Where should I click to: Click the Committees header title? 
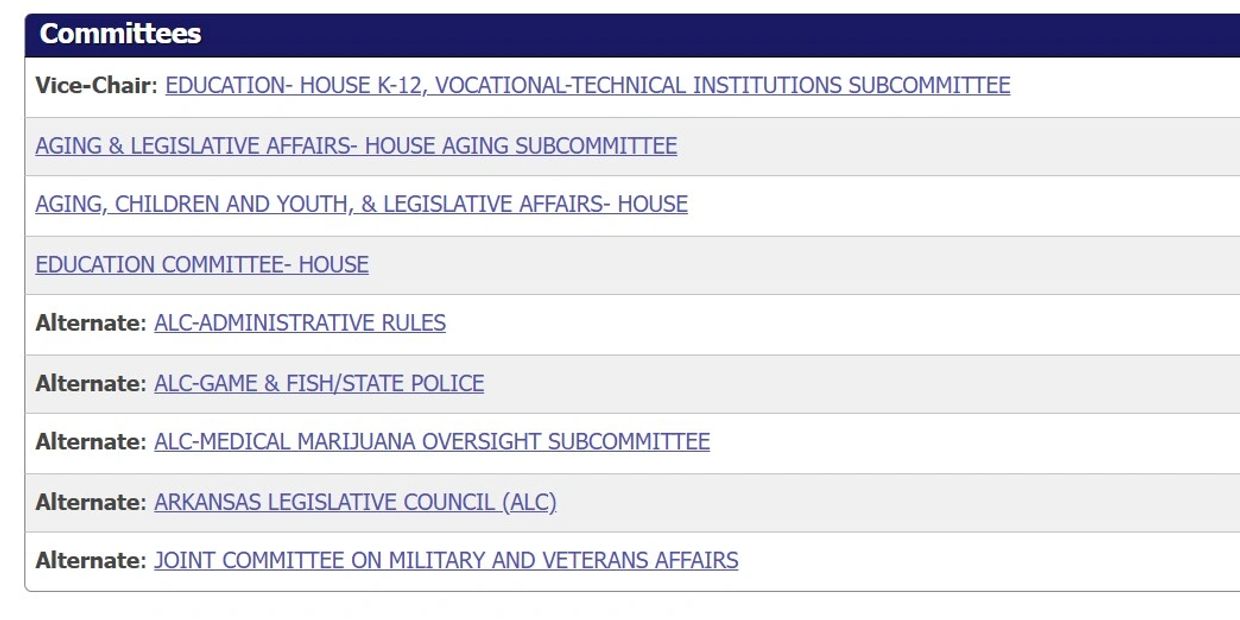tap(120, 34)
